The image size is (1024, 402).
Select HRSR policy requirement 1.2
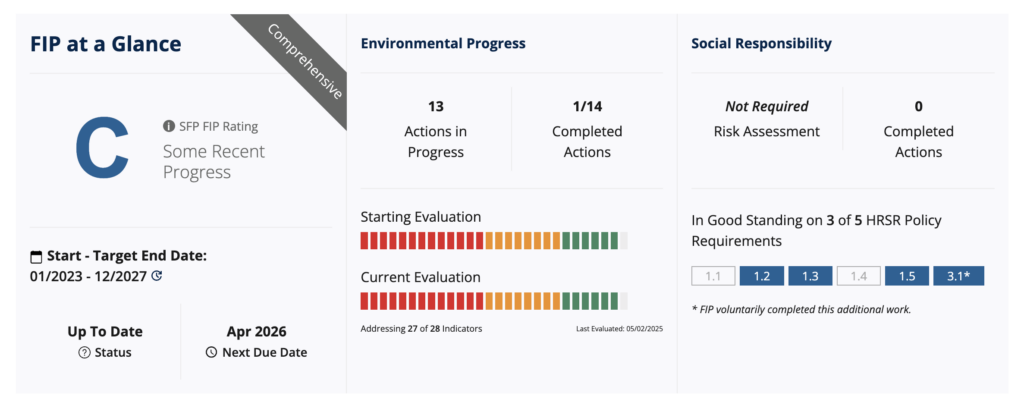coord(761,276)
